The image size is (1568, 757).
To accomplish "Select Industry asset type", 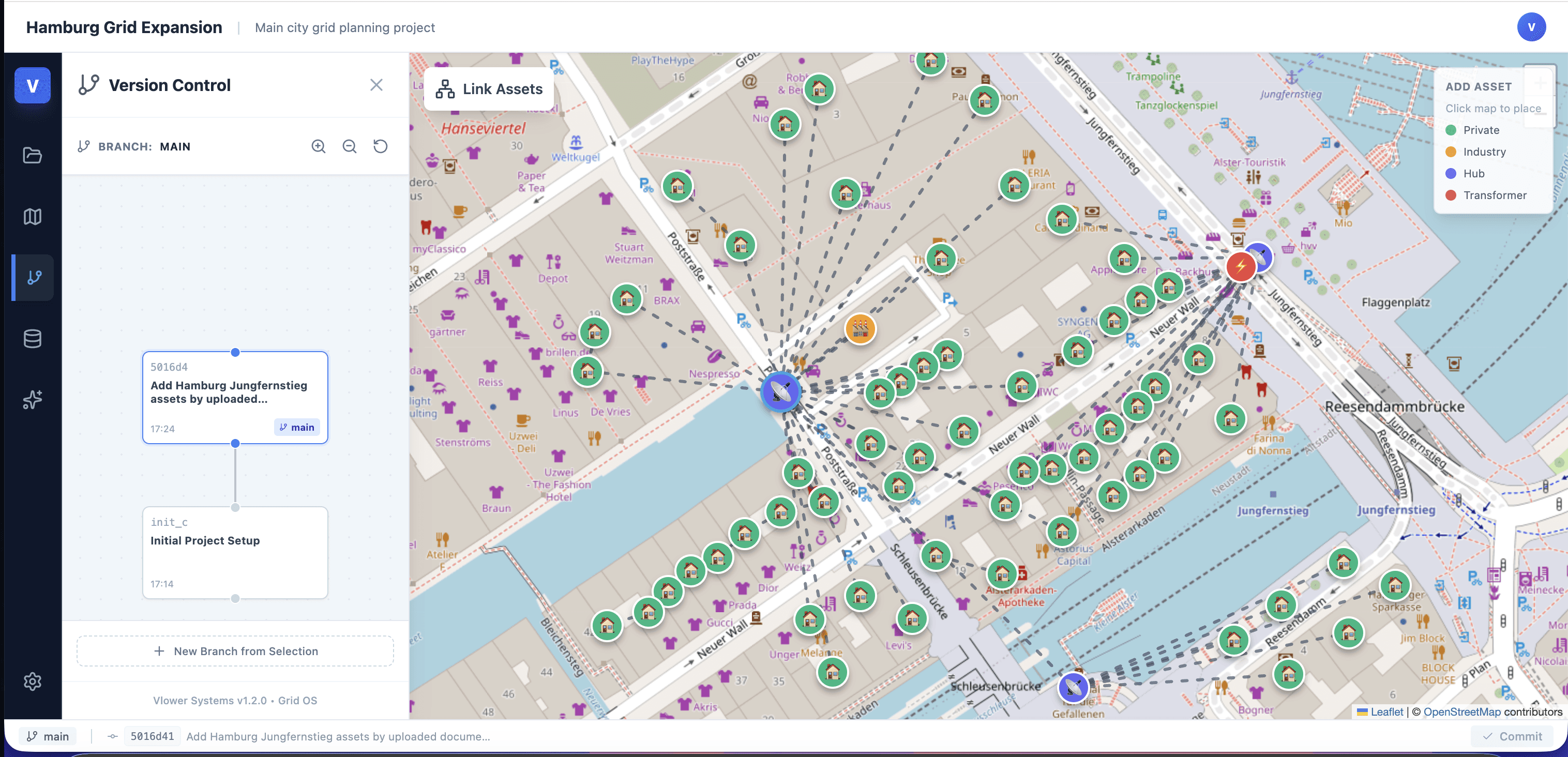I will point(1483,152).
